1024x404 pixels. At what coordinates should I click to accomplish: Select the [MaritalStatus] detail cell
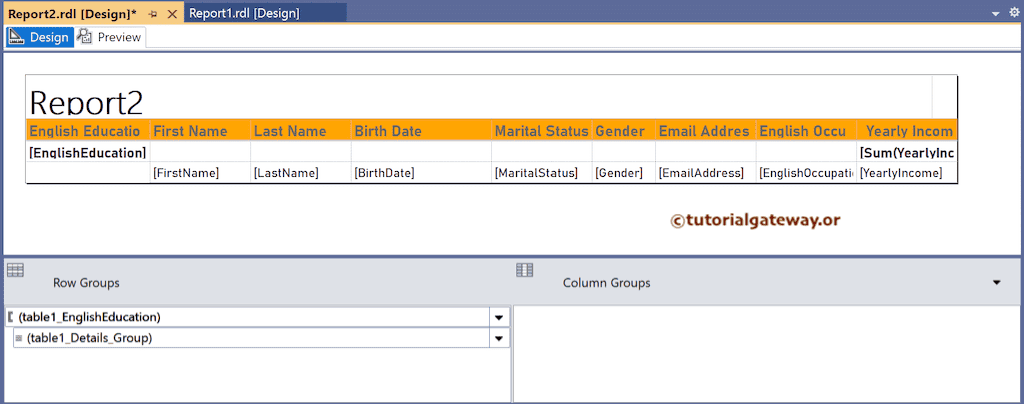[542, 173]
